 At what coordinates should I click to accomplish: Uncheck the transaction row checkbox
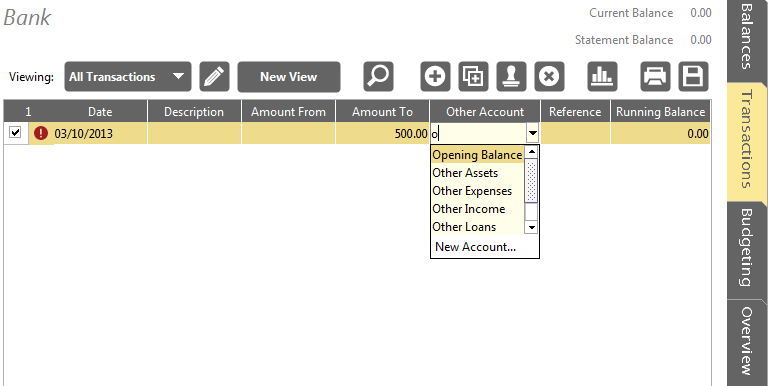point(15,132)
